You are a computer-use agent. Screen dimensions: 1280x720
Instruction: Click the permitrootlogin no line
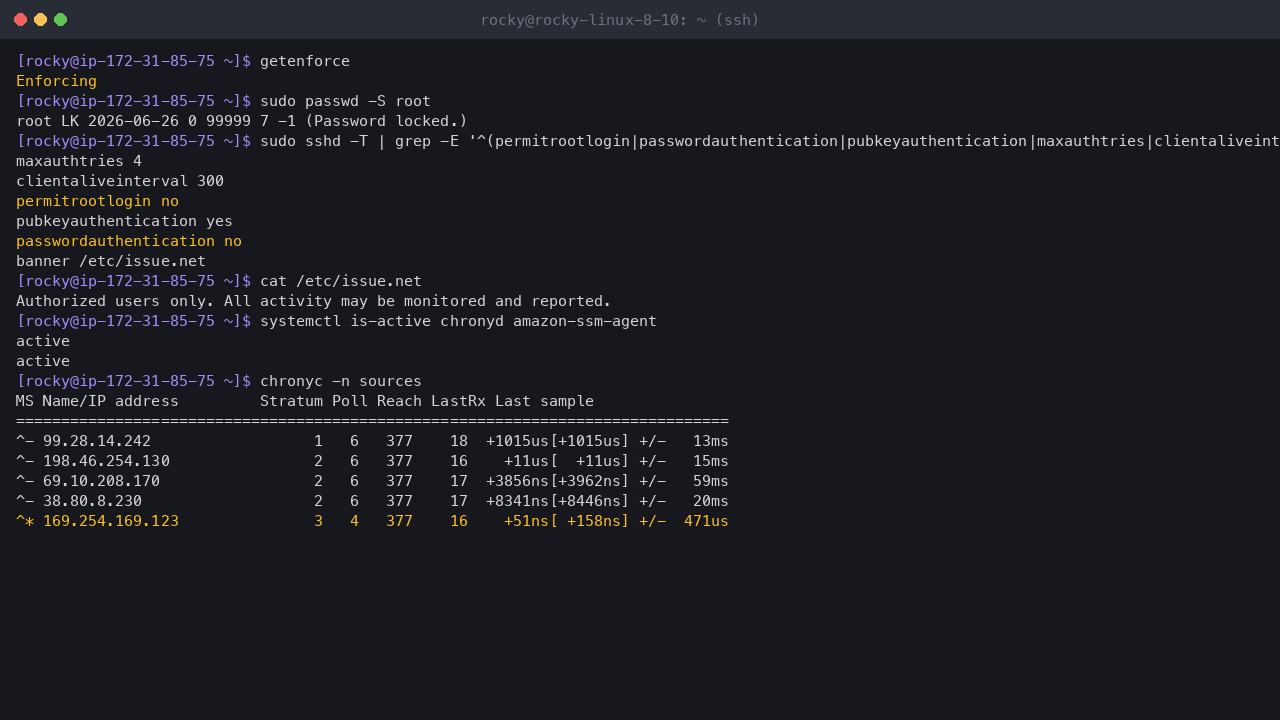(x=98, y=201)
